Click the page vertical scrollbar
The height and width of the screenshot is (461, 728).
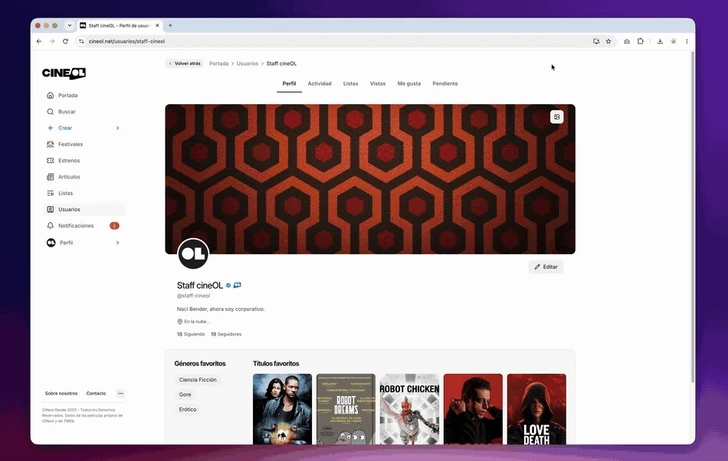(x=692, y=217)
